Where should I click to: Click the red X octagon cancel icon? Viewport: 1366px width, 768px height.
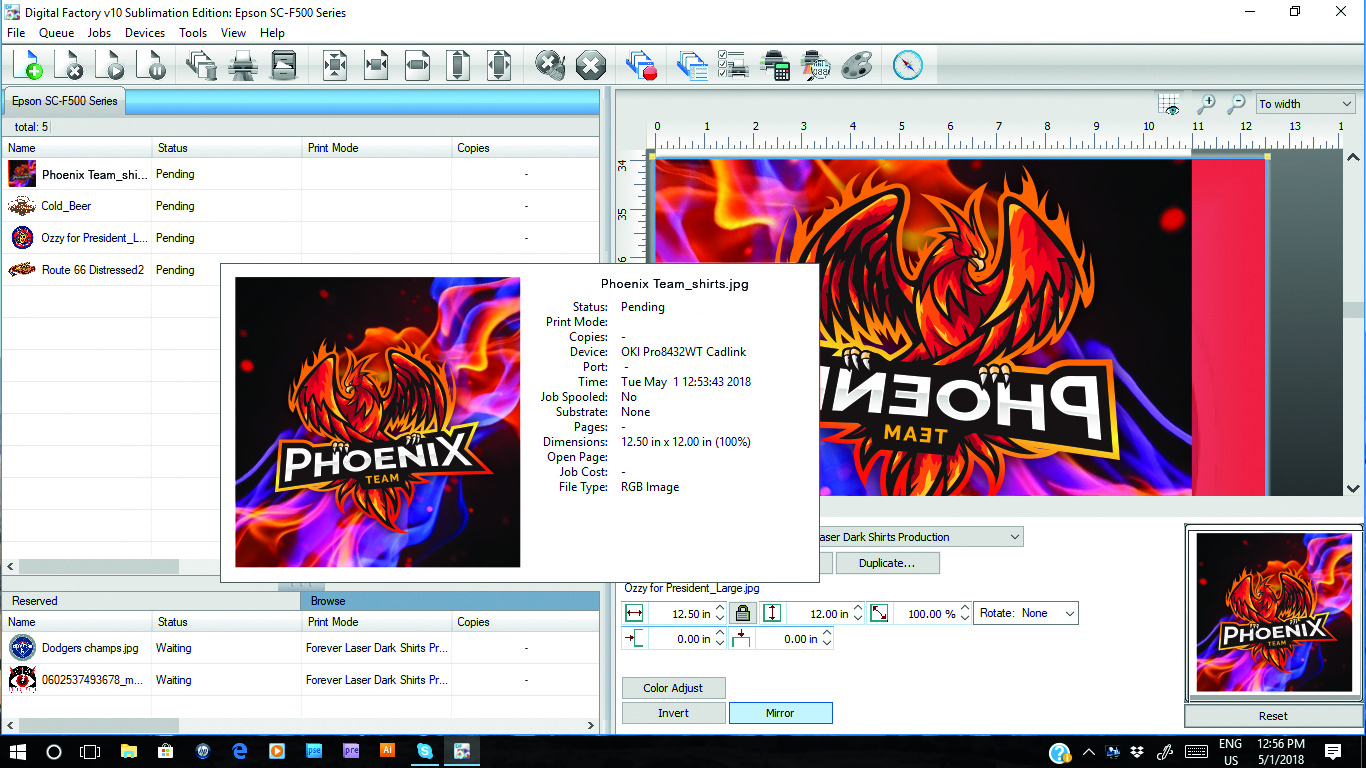pyautogui.click(x=591, y=66)
